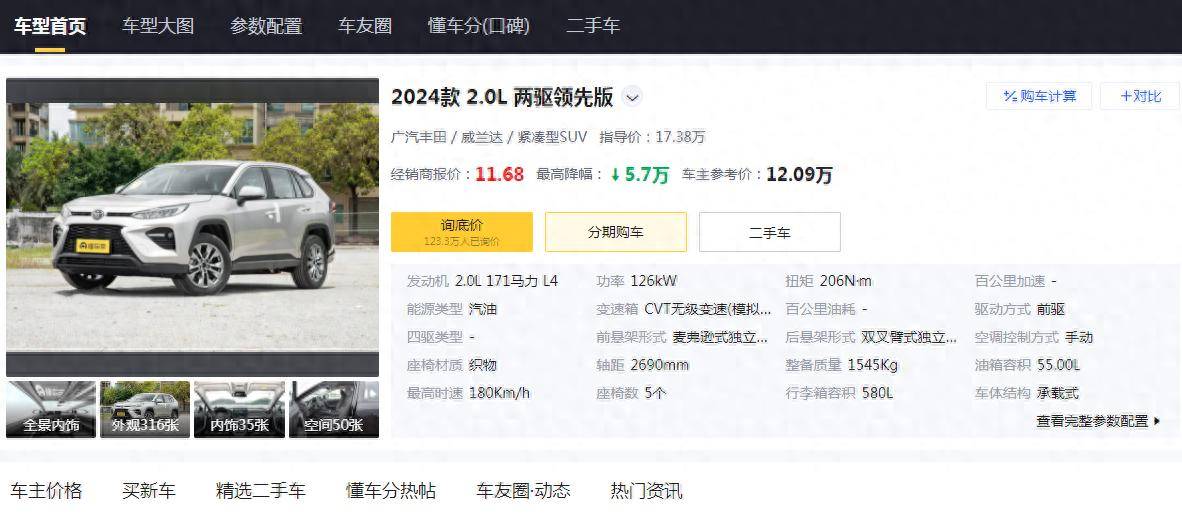1182x518 pixels.
Task: Open 懂车分(口碑) tab
Action: pyautogui.click(x=479, y=26)
